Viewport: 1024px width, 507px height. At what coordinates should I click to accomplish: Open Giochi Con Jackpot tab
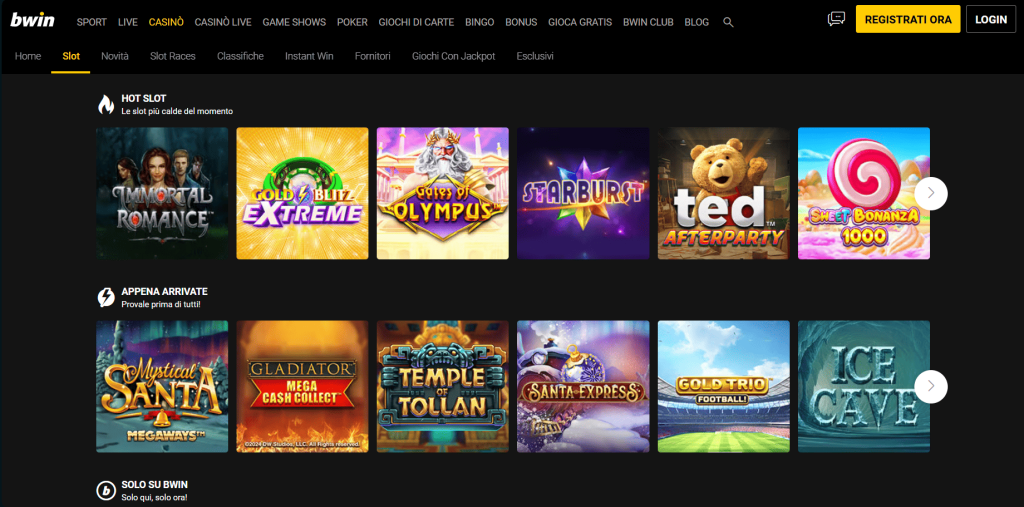tap(453, 56)
